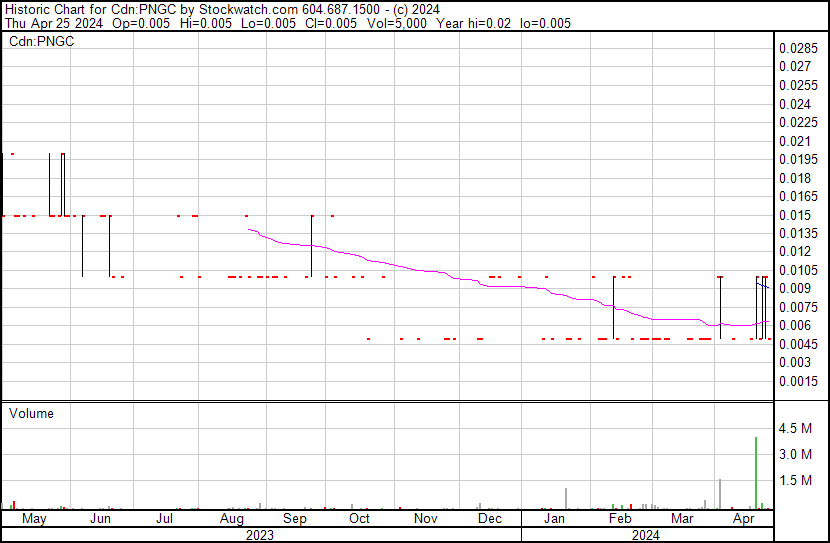Screen dimensions: 830x543
Task: Click the 0.012 price axis label
Action: click(x=795, y=251)
